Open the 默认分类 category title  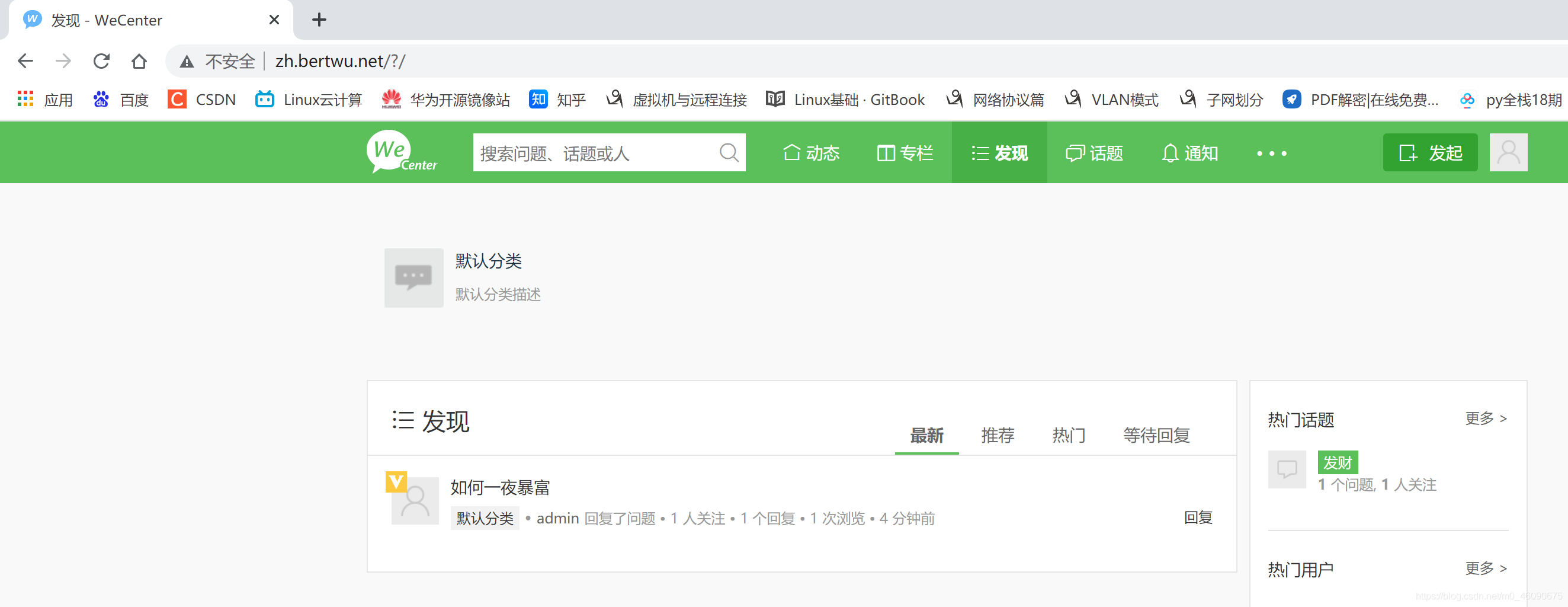coord(488,261)
